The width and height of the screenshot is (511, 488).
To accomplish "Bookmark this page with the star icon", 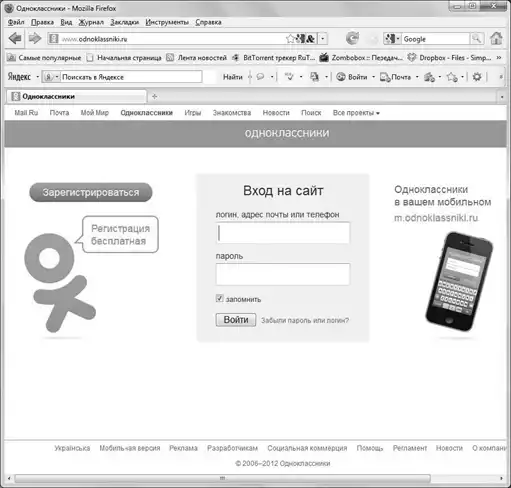I will click(x=290, y=39).
